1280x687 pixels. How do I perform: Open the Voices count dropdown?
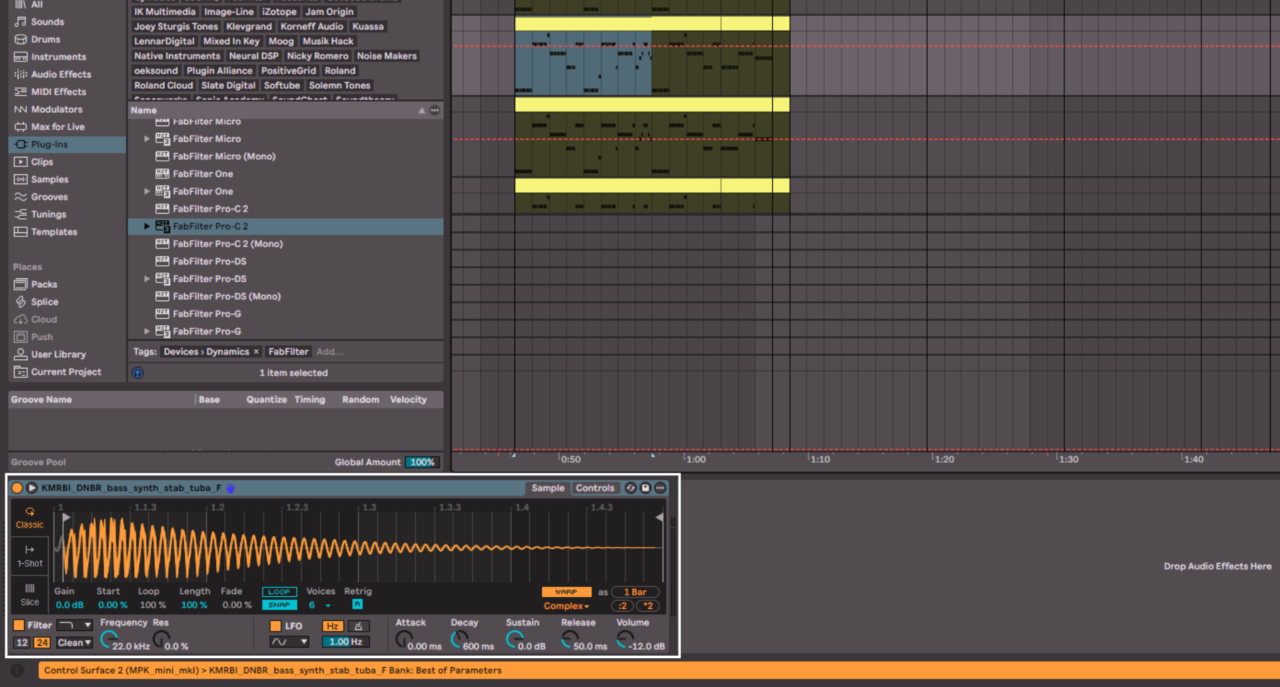point(320,605)
